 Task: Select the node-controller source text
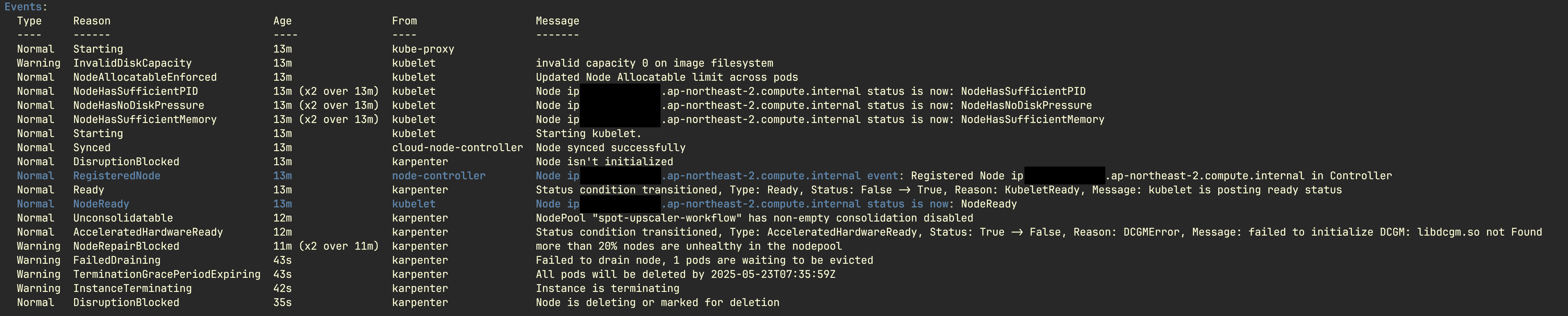[438, 176]
